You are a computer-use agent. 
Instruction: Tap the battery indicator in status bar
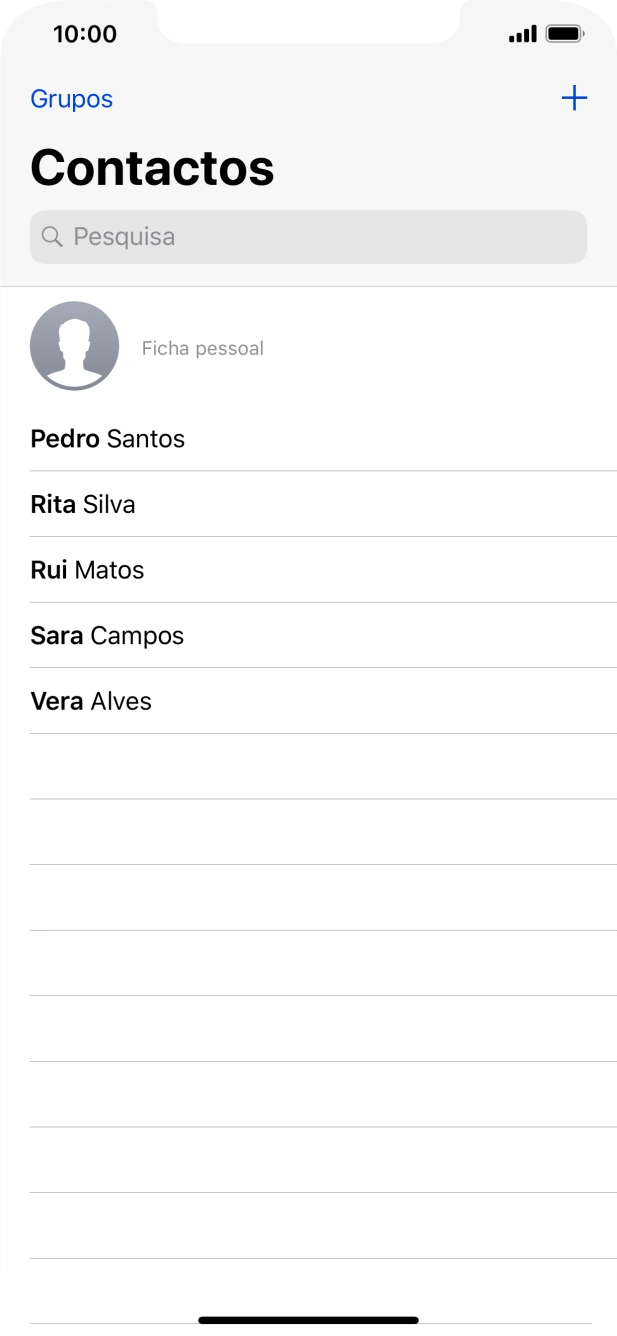(565, 32)
